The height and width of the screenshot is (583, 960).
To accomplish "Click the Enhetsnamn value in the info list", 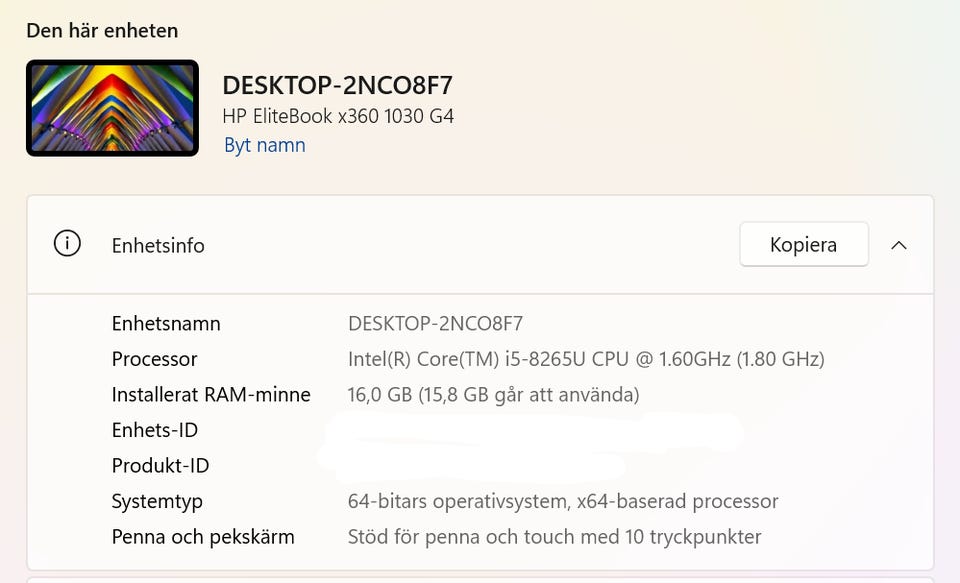I will click(435, 323).
